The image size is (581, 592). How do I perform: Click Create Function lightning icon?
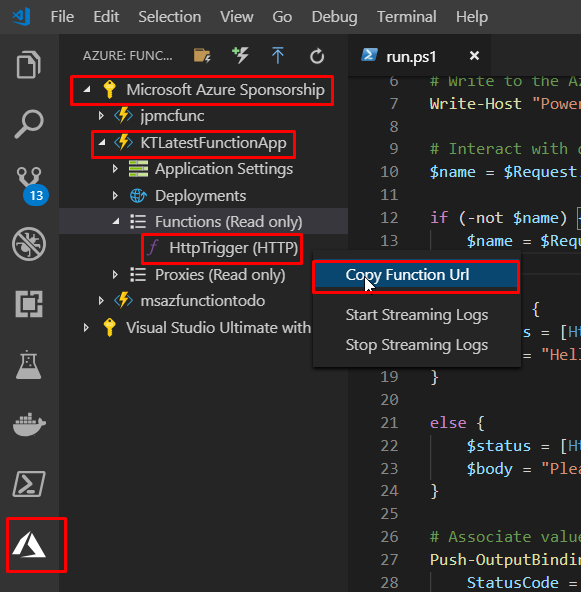pyautogui.click(x=240, y=56)
